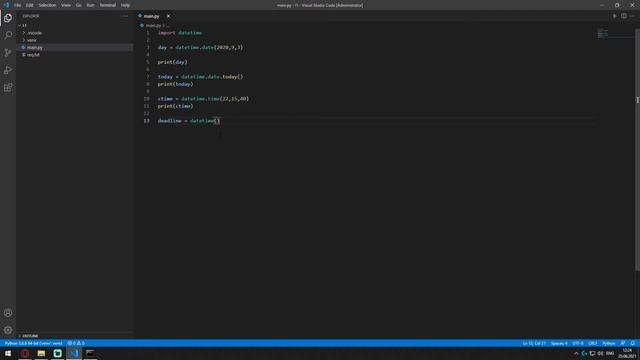Open the Search view in activity bar
This screenshot has width=640, height=360.
pyautogui.click(x=8, y=35)
